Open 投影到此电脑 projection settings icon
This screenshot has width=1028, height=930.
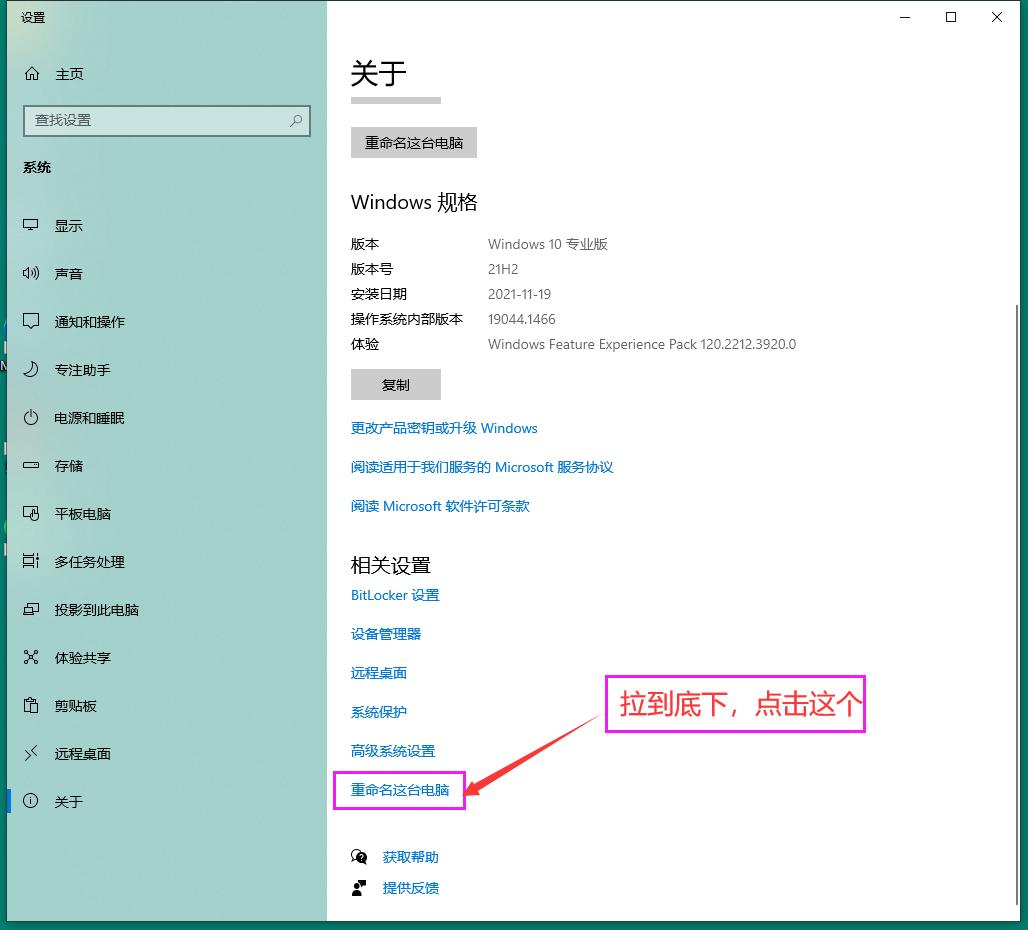pos(31,610)
